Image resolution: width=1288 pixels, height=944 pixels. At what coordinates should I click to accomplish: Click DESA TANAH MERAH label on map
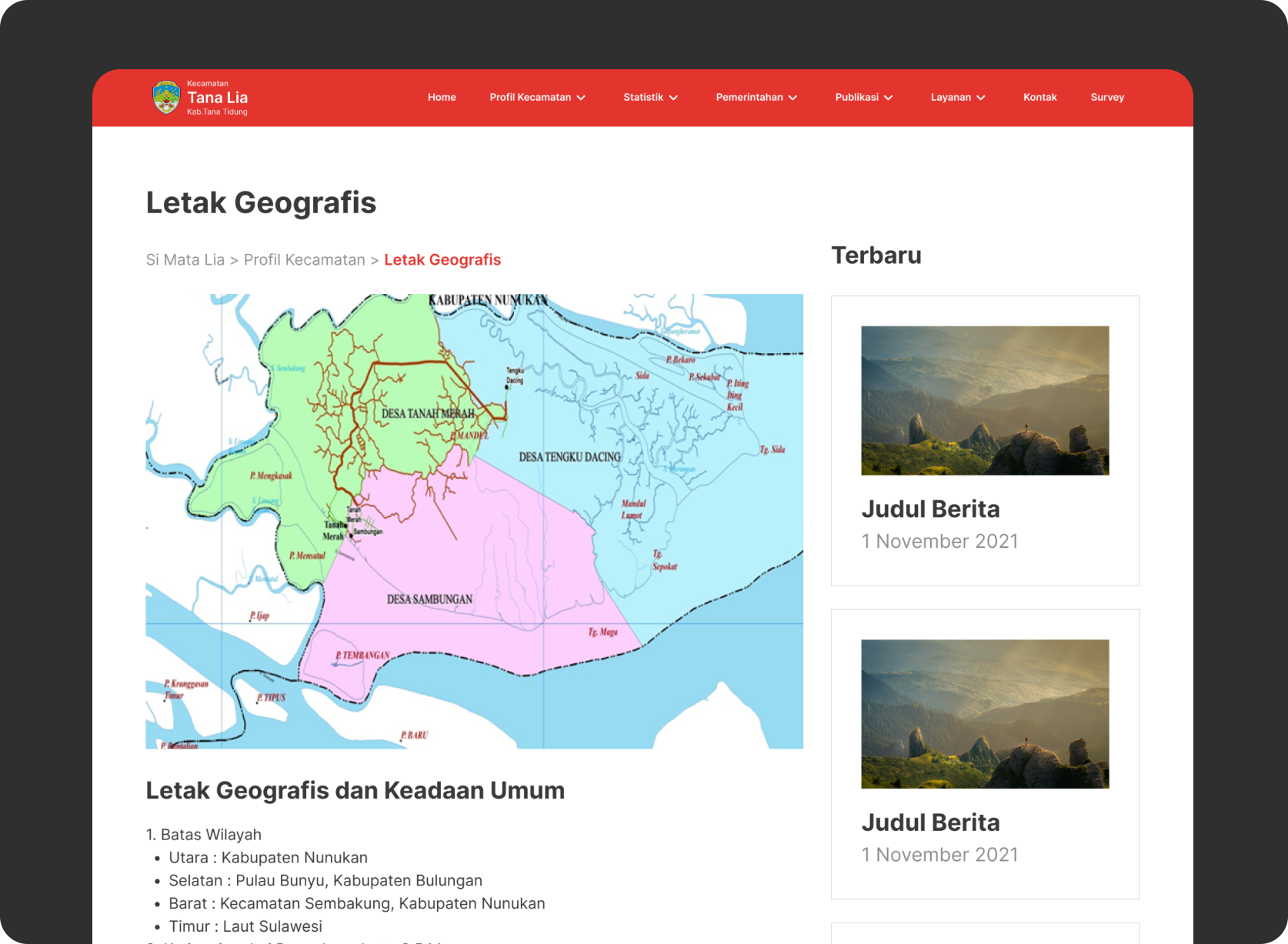click(x=429, y=414)
